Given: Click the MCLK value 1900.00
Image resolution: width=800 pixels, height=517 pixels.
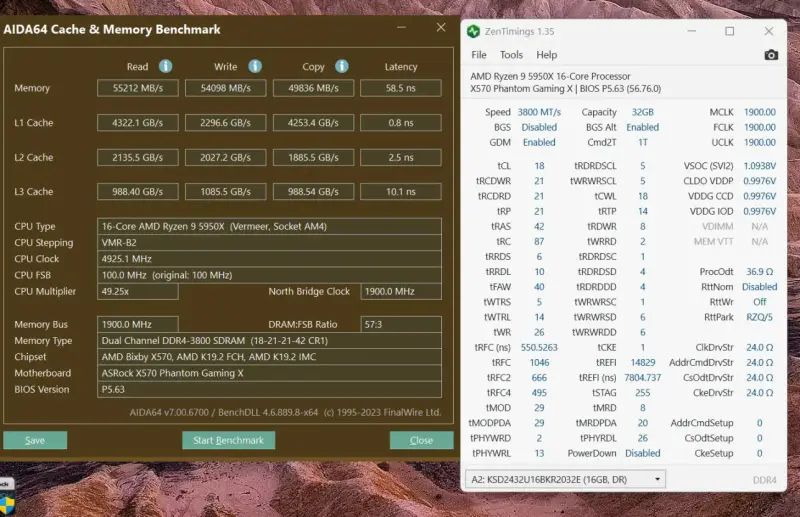Looking at the screenshot, I should 759,112.
